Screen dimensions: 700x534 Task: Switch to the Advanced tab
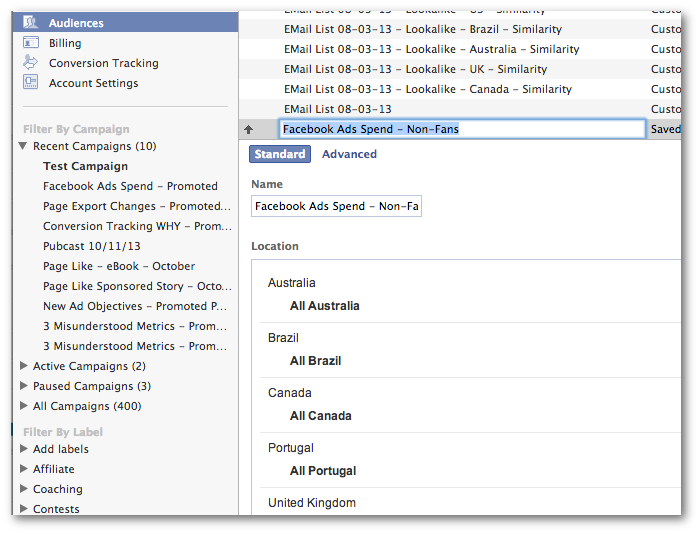(349, 154)
